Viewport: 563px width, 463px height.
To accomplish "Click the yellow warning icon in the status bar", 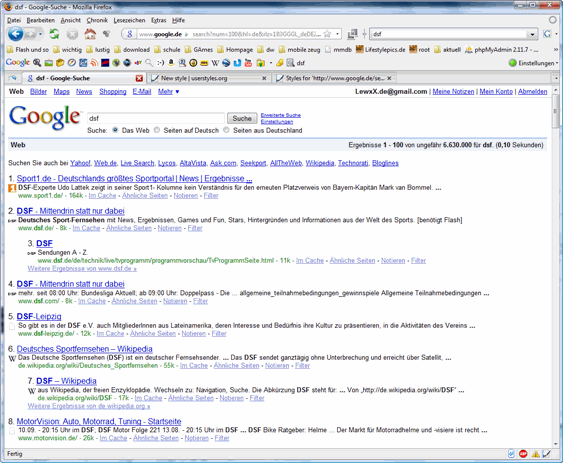I will (x=535, y=454).
